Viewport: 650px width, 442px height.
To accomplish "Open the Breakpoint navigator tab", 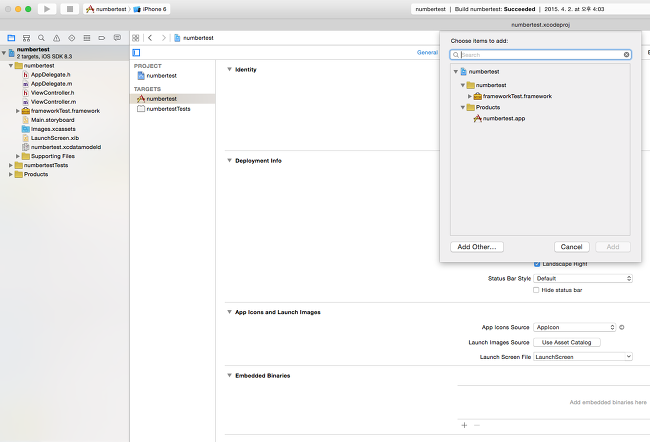I will coord(102,38).
